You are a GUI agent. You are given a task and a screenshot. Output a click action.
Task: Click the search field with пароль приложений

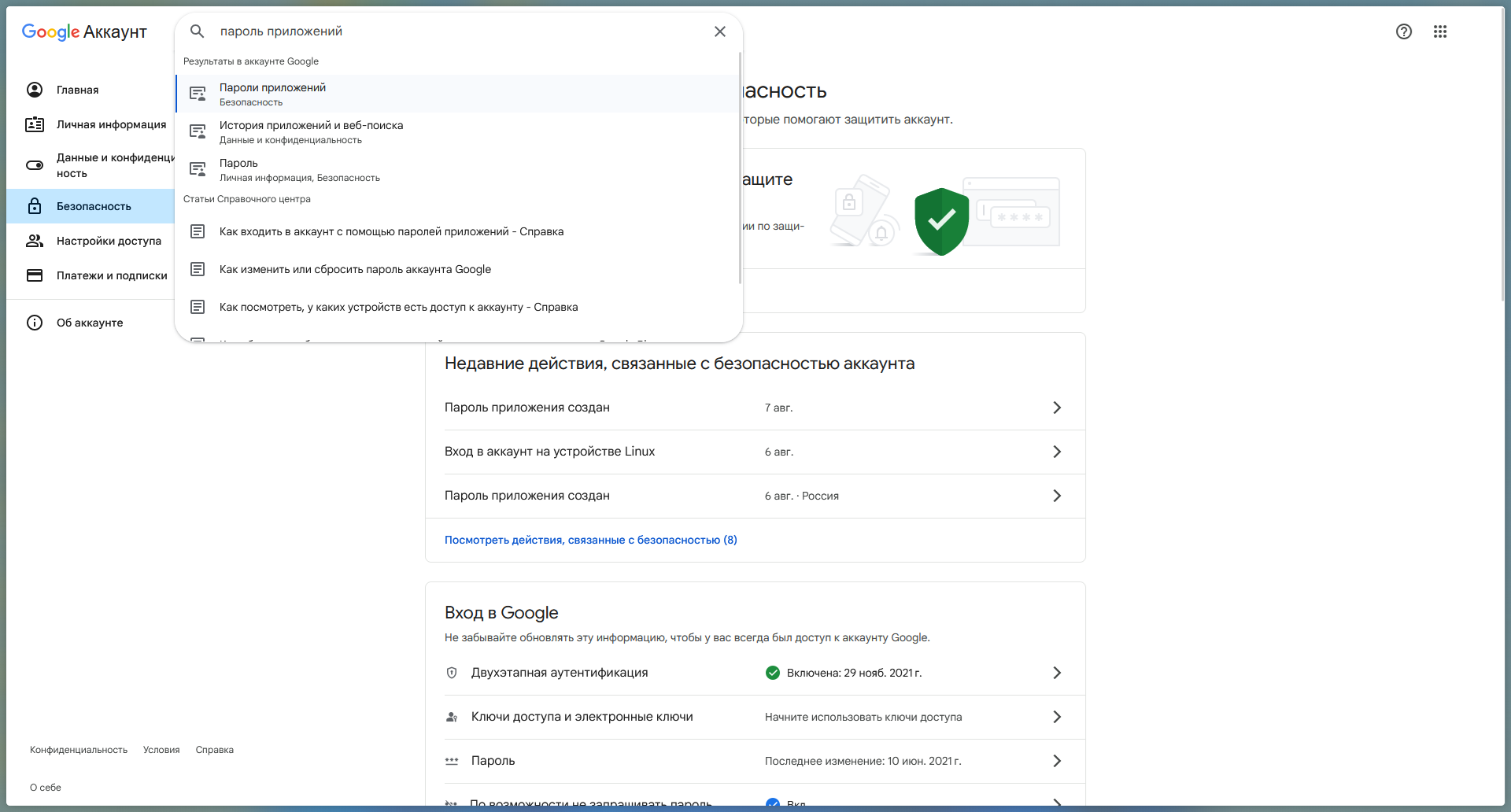coord(460,31)
